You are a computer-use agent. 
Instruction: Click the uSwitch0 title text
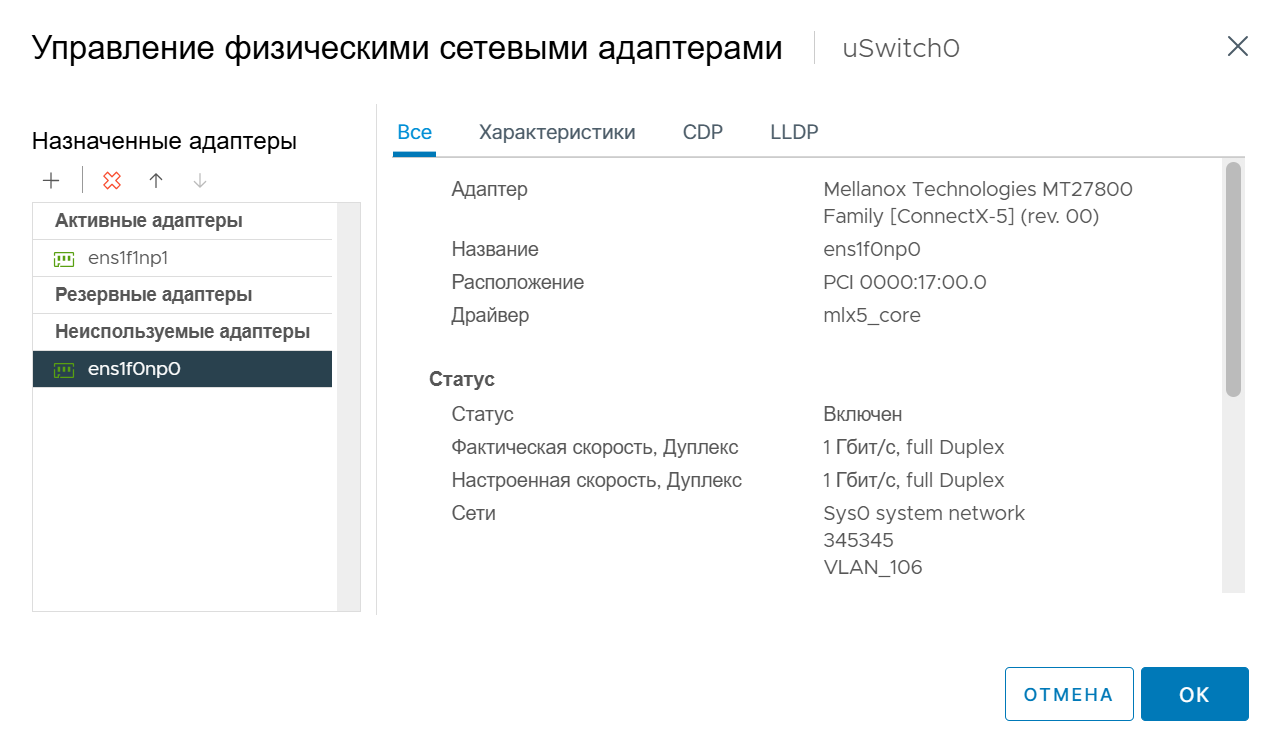pos(901,48)
